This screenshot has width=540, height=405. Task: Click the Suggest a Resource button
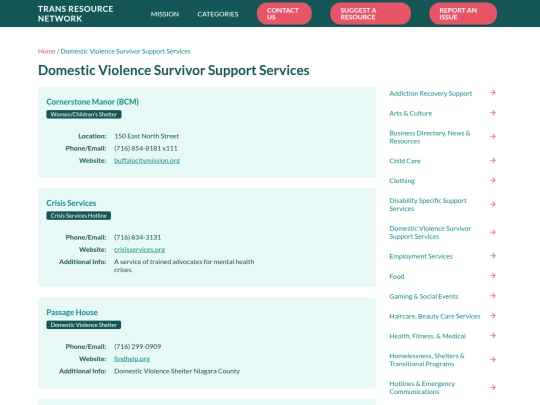pos(370,14)
